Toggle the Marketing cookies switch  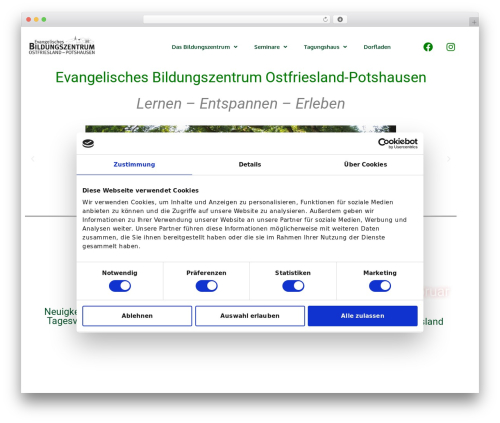coord(380,286)
